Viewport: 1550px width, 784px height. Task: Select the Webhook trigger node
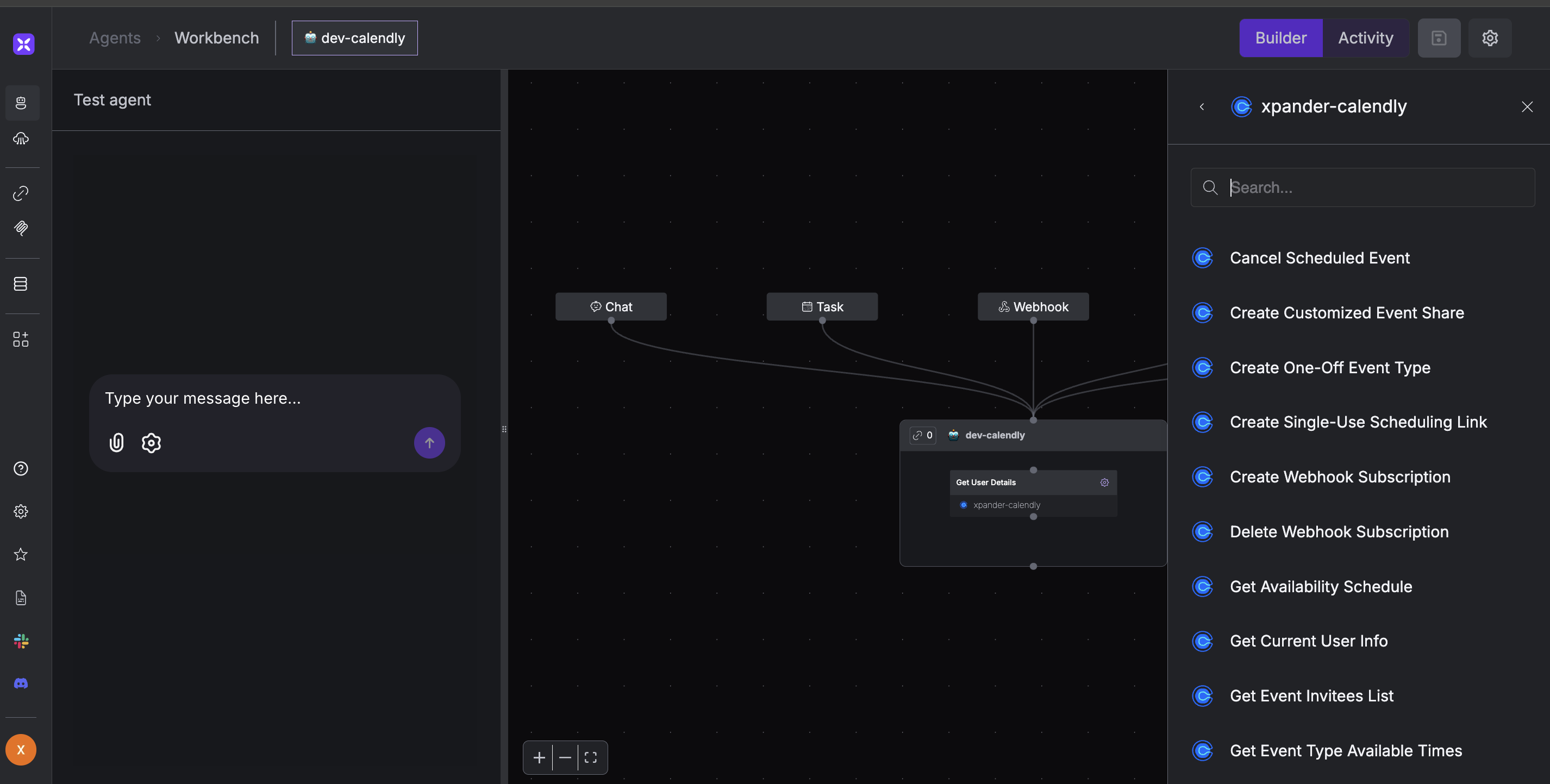1033,307
